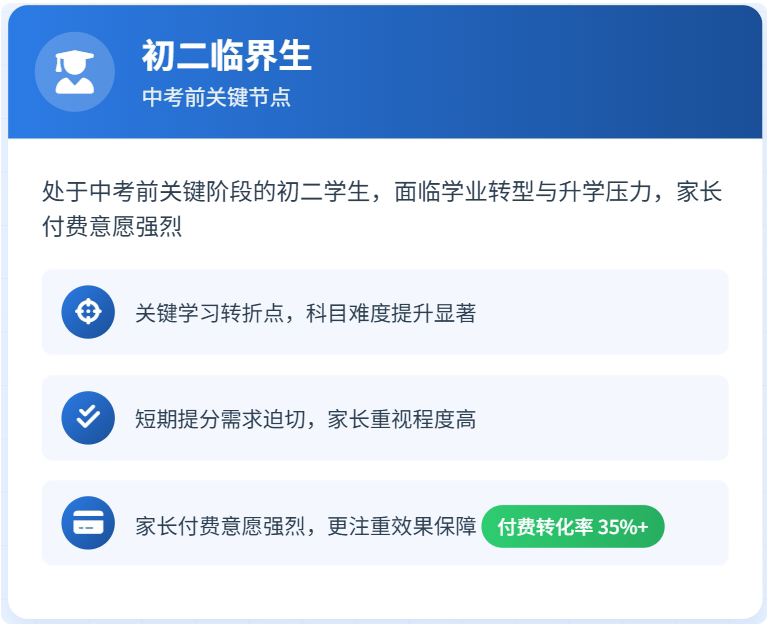This screenshot has height=628, width=771.
Task: Click the light circle behind graduate icon
Action: 75,72
